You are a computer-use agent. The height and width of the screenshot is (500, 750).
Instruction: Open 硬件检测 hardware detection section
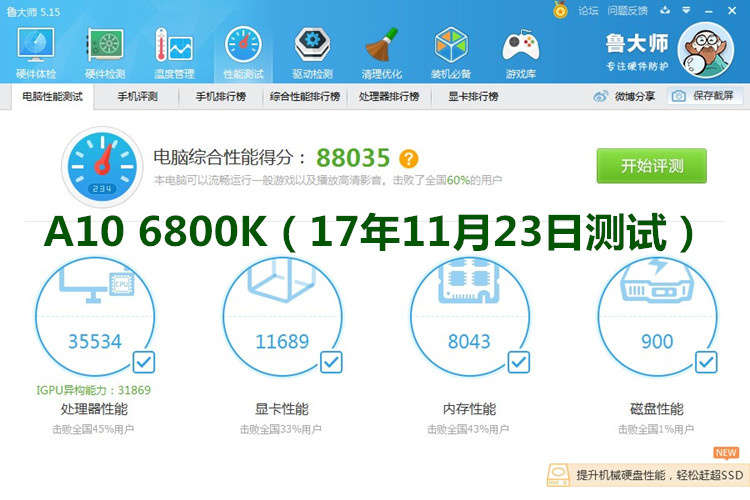[105, 53]
